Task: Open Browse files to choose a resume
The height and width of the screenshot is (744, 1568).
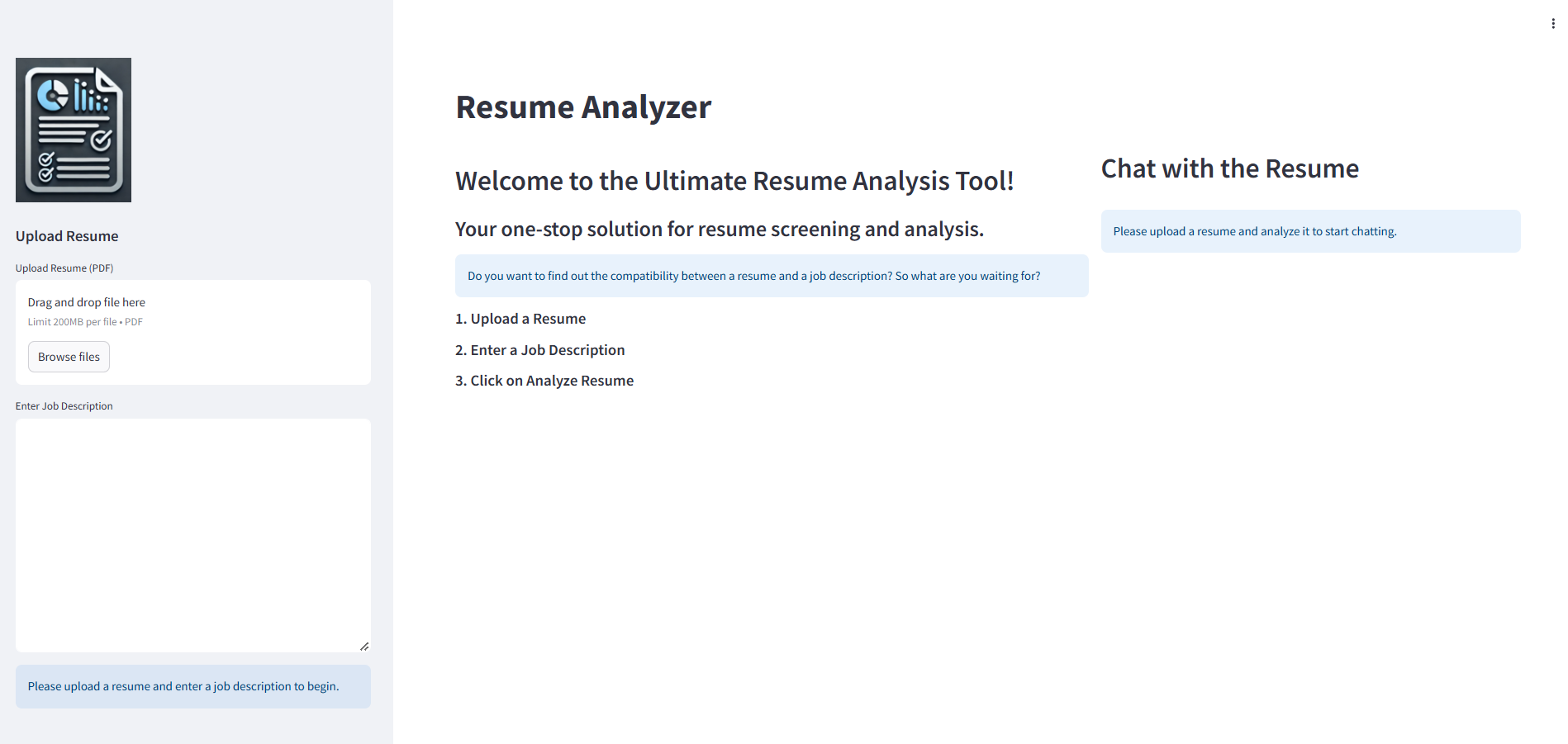Action: (69, 356)
